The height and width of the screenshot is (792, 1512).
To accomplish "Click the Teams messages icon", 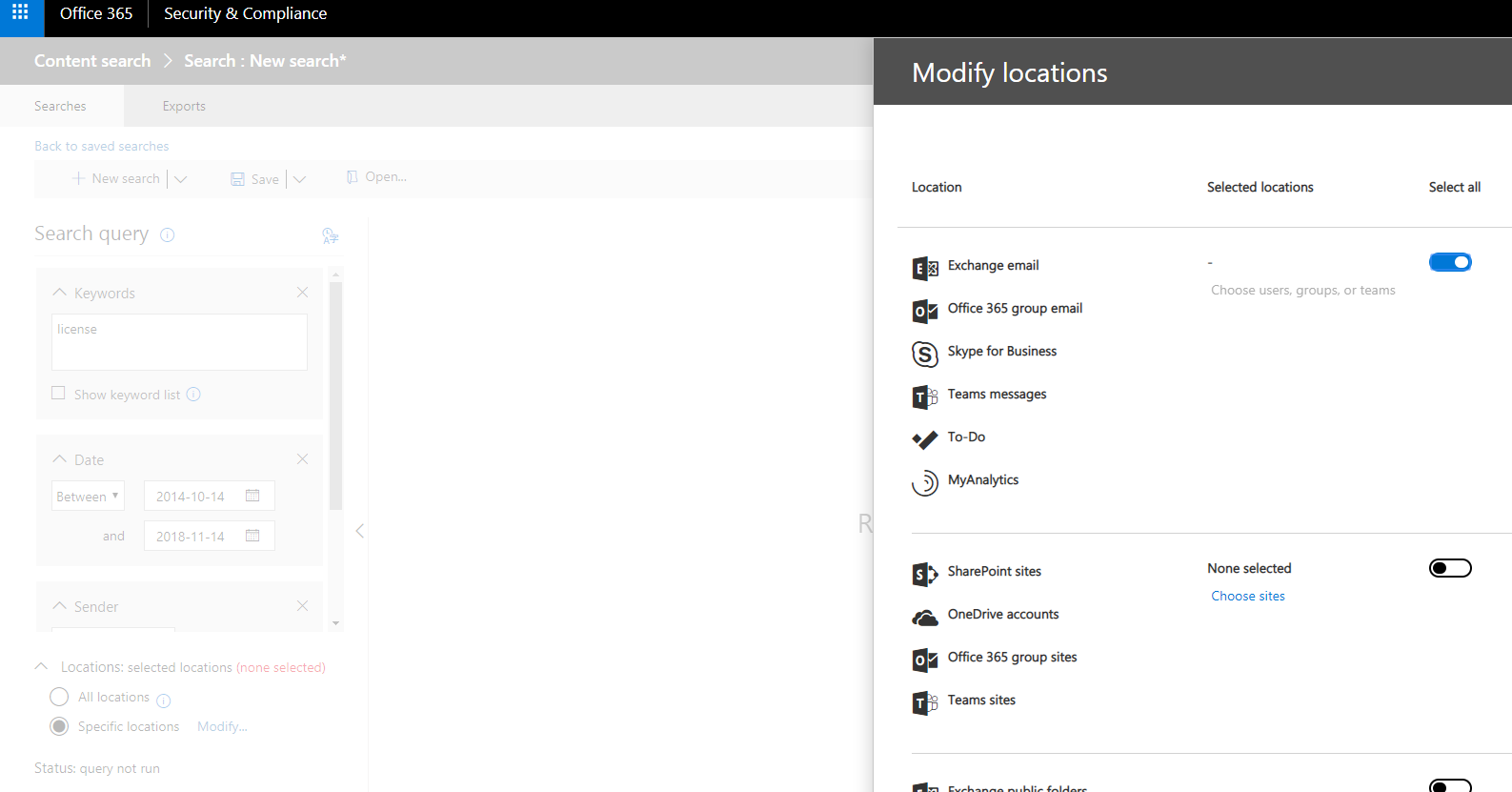I will click(x=924, y=396).
